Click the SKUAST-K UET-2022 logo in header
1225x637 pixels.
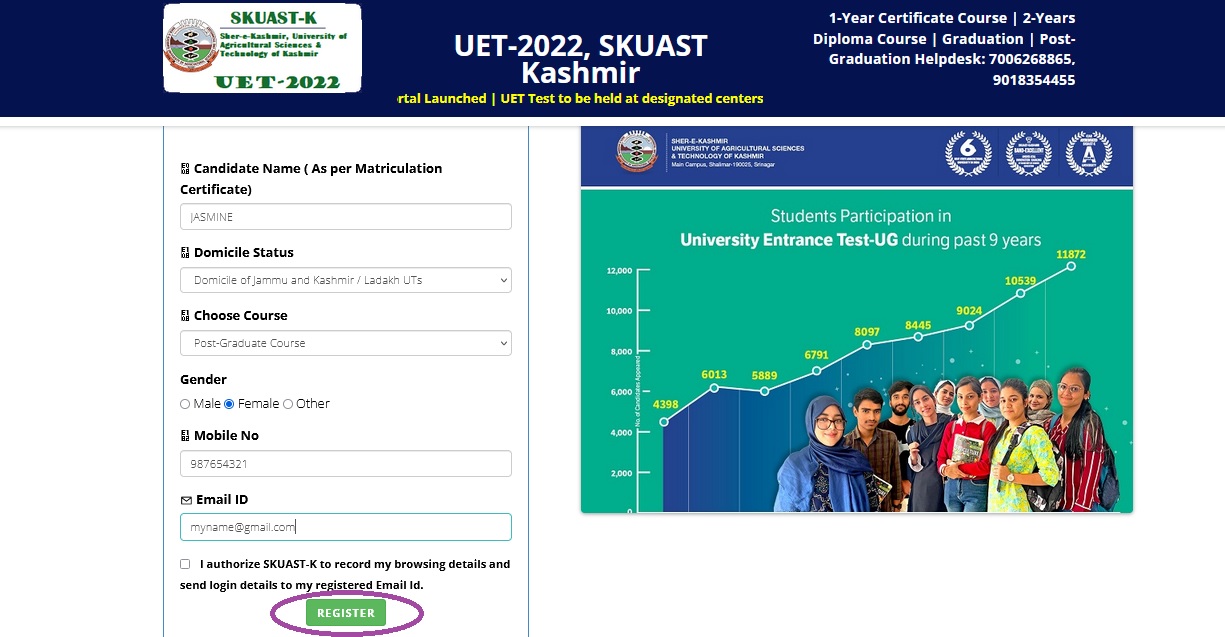point(262,48)
